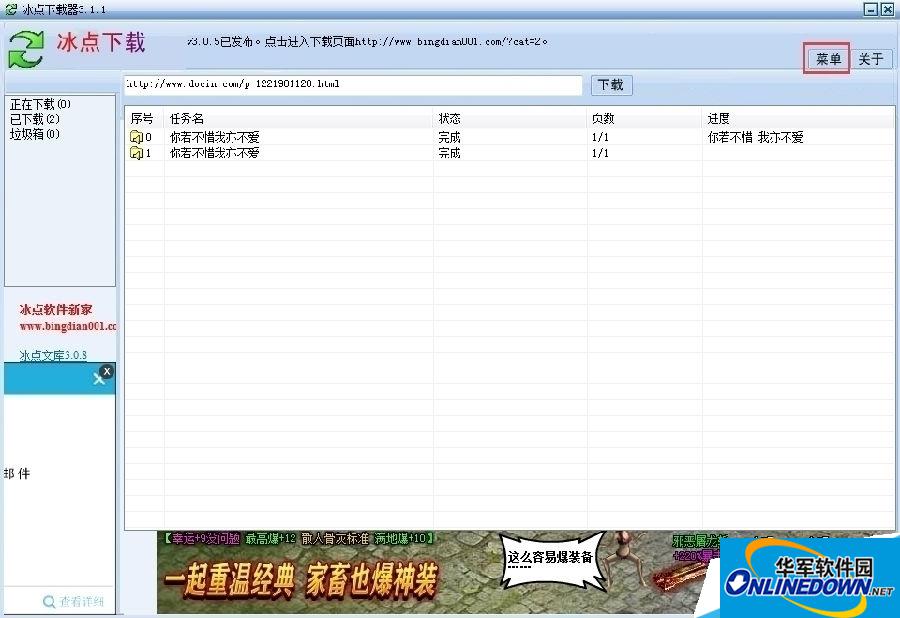The image size is (900, 618).
Task: Click the folder icon of task 0
Action: pos(136,137)
